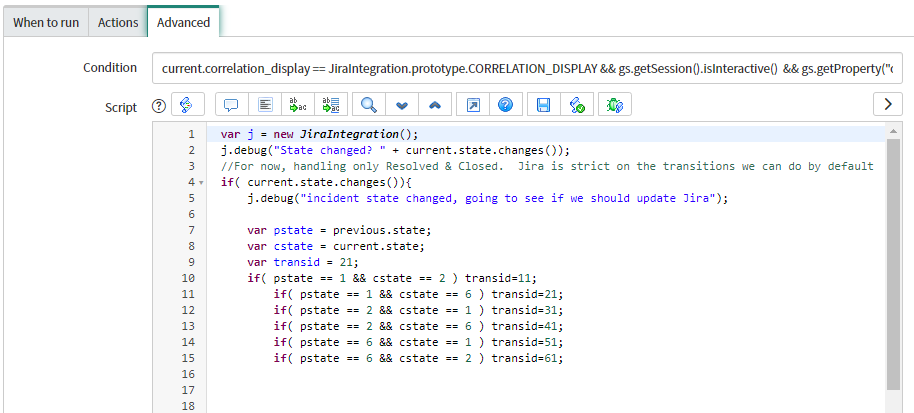Click the j.debug "State changed? " line

coord(395,150)
